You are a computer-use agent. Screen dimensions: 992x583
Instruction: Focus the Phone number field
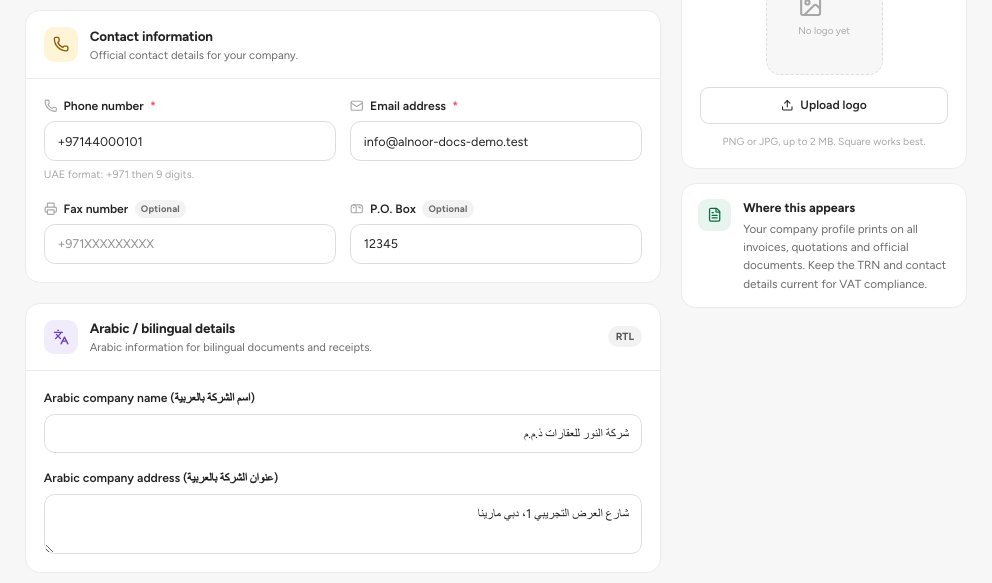(190, 141)
